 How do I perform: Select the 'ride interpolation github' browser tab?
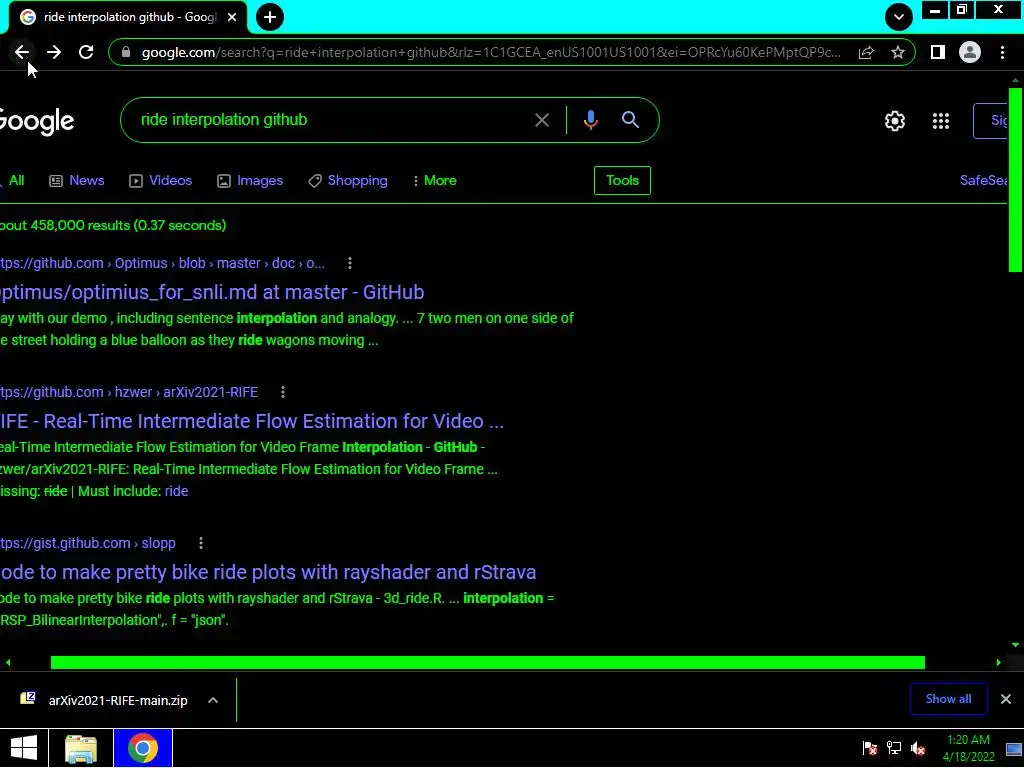click(128, 17)
